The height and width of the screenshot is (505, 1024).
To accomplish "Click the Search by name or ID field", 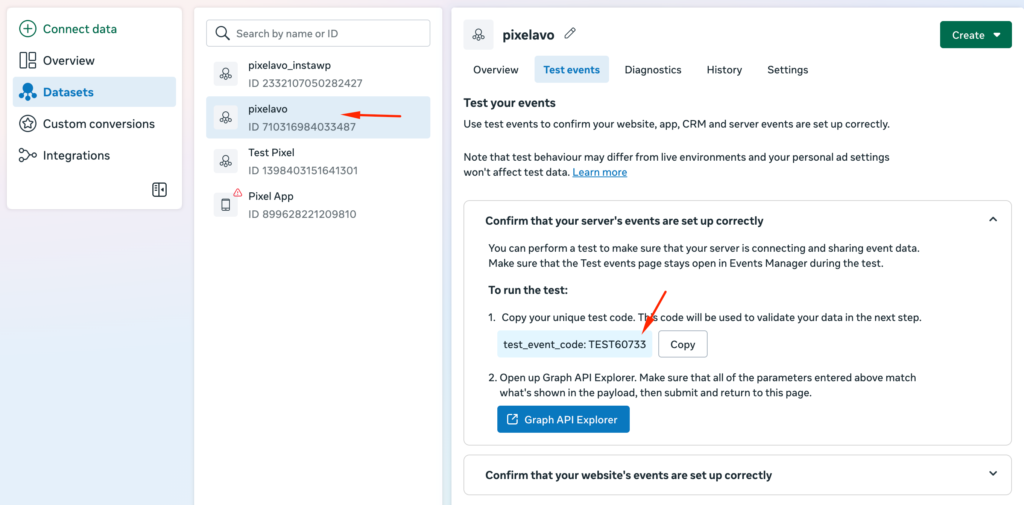I will pos(318,33).
